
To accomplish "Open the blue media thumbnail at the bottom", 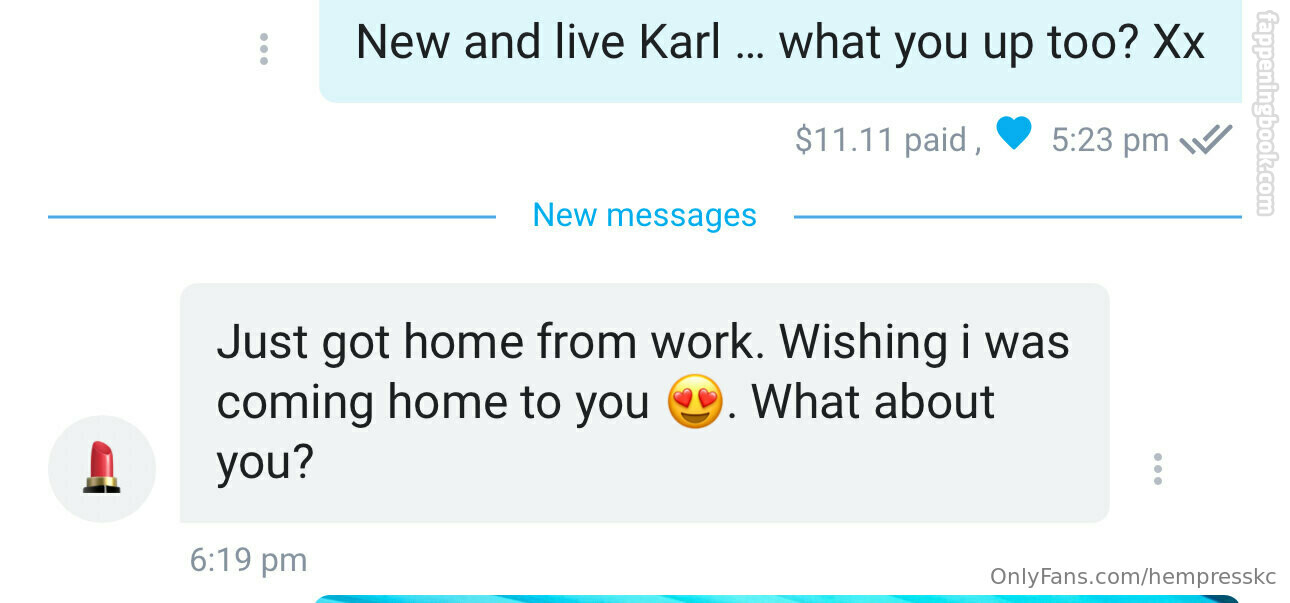I will [x=777, y=599].
